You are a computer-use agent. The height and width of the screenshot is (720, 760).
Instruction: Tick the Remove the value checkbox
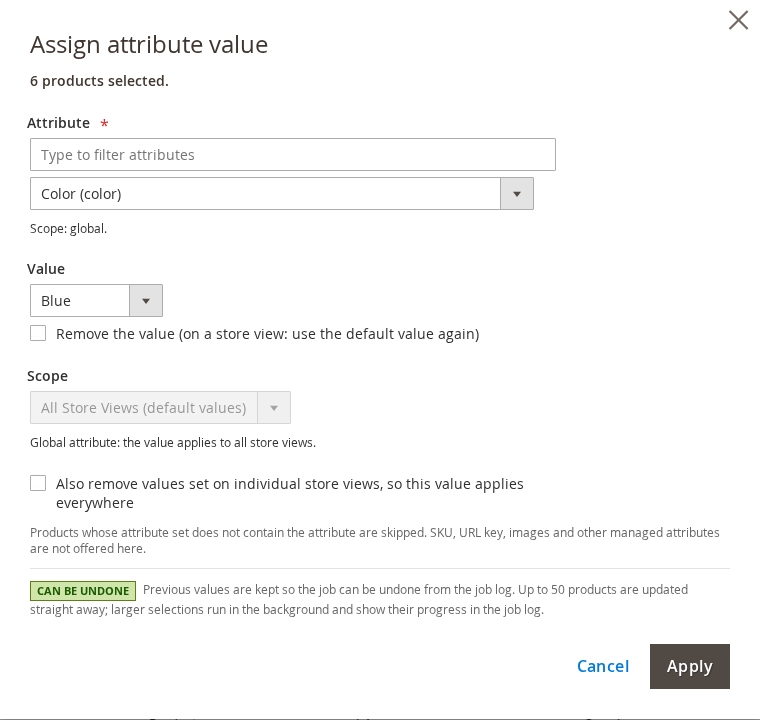[x=38, y=333]
